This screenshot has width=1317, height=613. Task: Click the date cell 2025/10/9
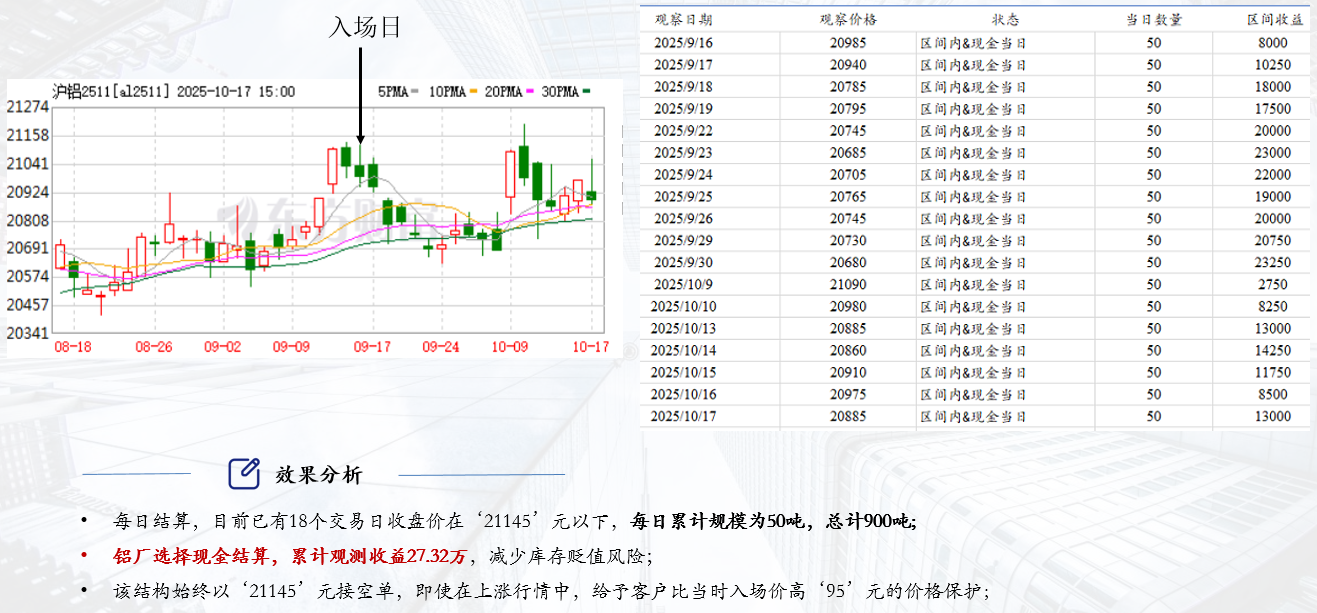[684, 285]
